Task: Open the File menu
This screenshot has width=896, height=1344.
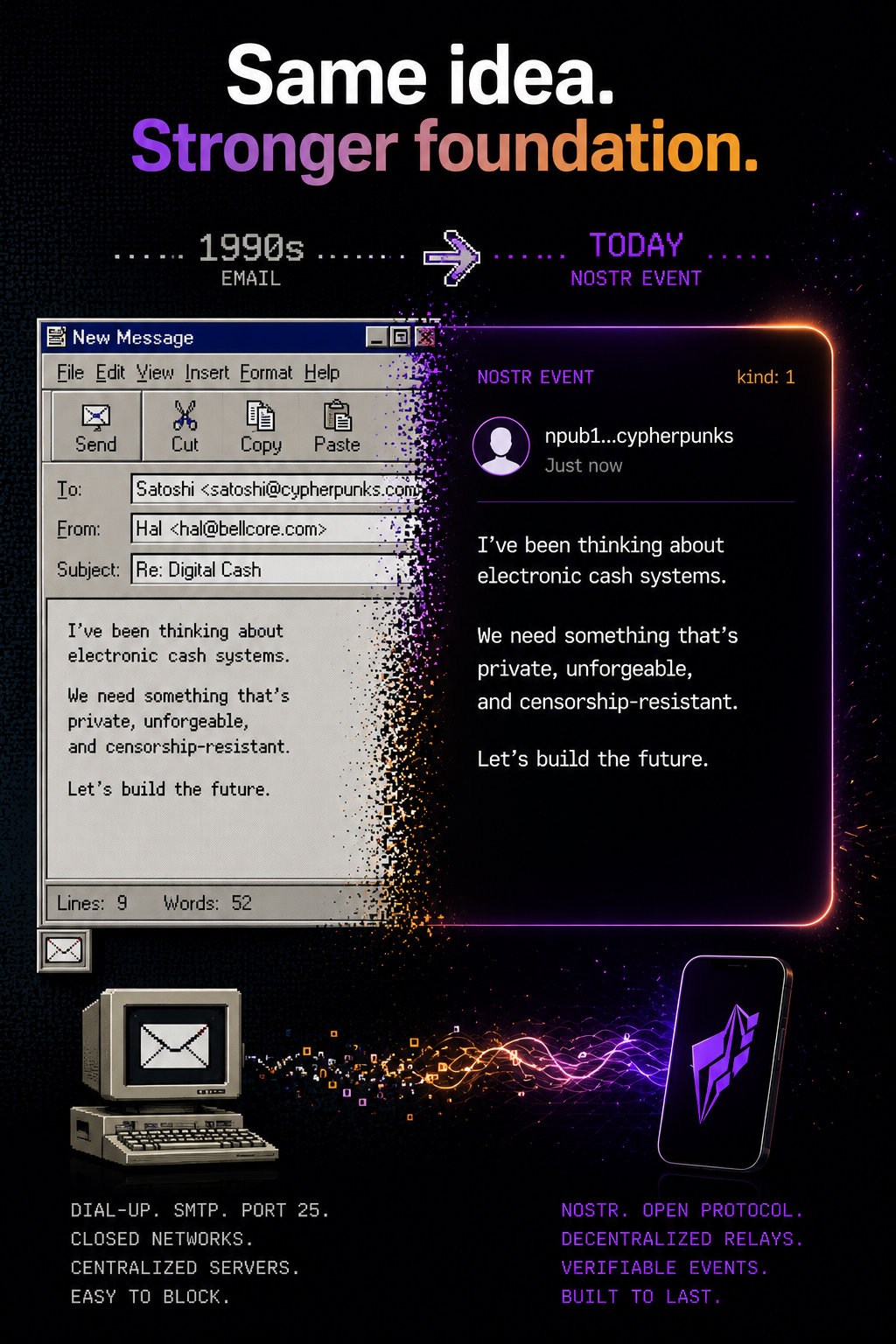Action: point(70,373)
